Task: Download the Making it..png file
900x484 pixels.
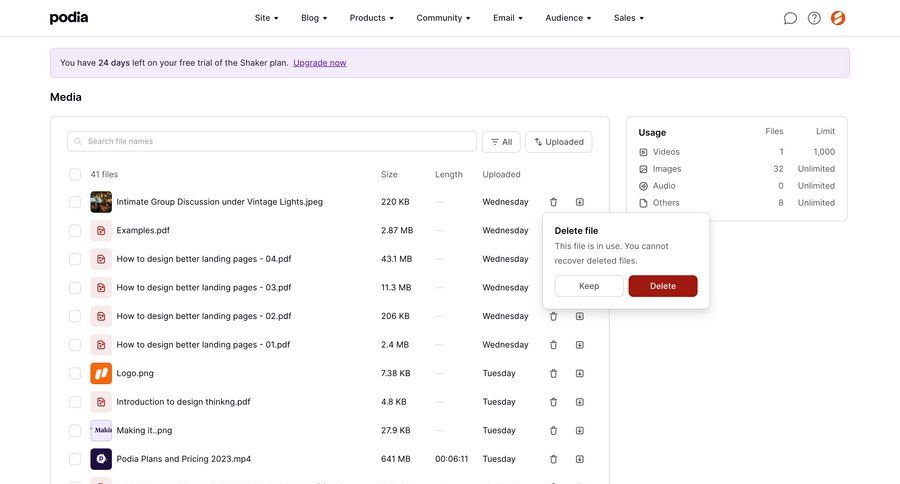Action: [x=580, y=431]
